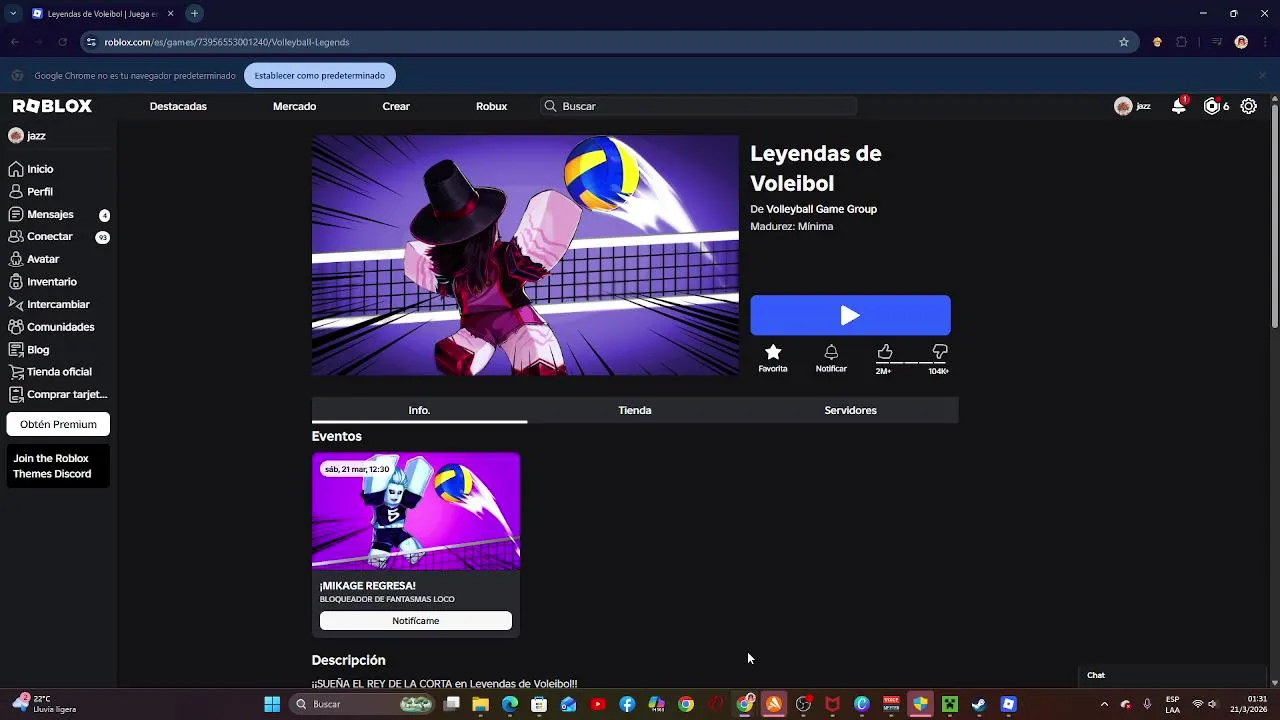Screen dimensions: 1280x720
Task: Open Chrome tab search dropdown arrow
Action: [x=13, y=13]
